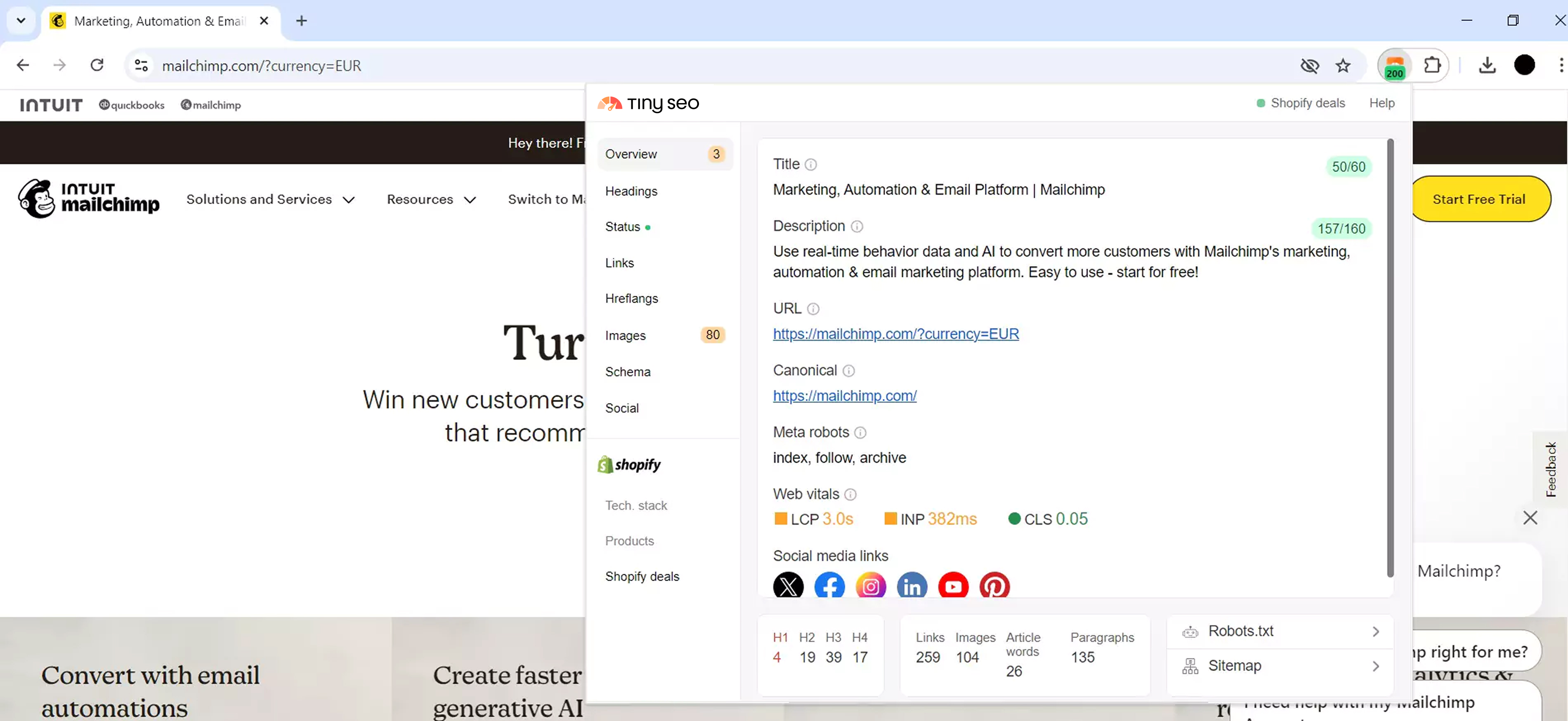Click the mailchimp link in Intuit bar
Image resolution: width=1568 pixels, height=721 pixels.
click(x=210, y=105)
